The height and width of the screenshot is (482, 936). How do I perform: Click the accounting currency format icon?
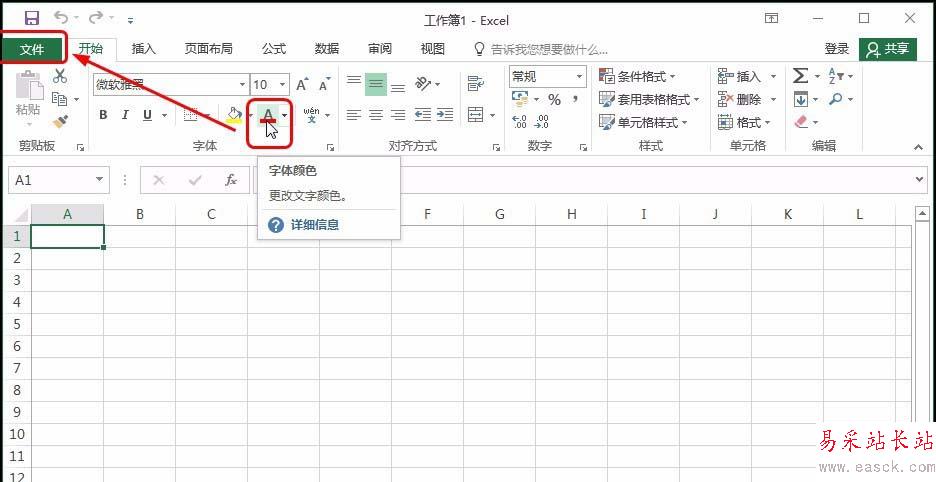(x=520, y=99)
